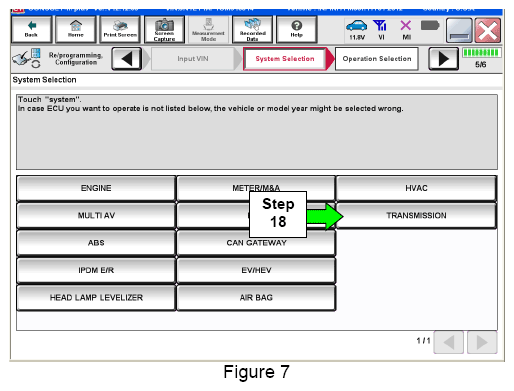Open the Recorded Data icon
Screen dimensions: 514x391
[x=252, y=29]
